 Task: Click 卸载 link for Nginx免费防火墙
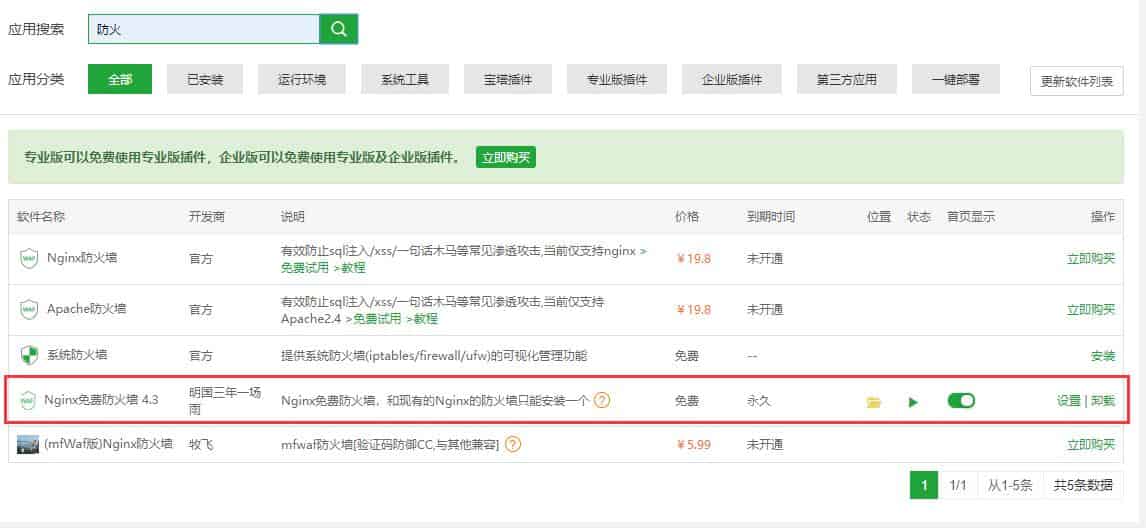1103,401
